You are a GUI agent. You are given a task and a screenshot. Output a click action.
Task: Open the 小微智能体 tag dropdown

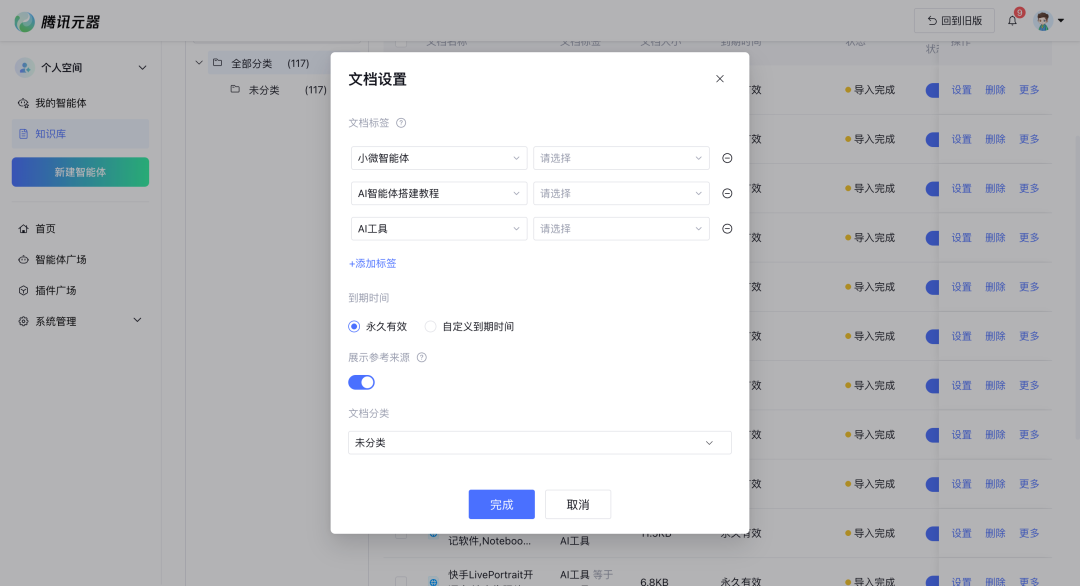point(439,158)
